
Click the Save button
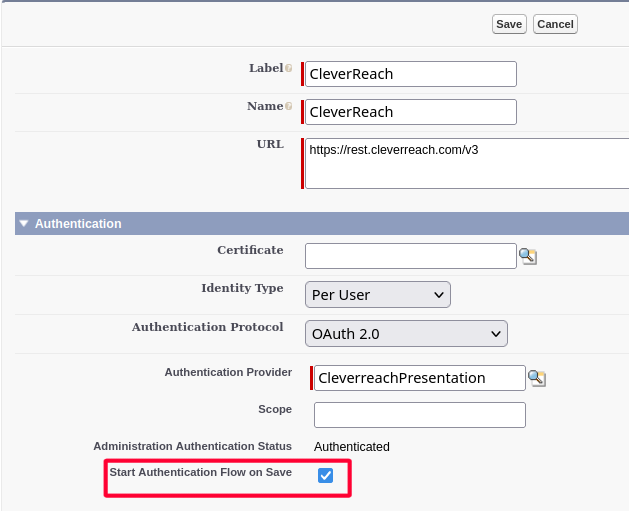coord(509,24)
